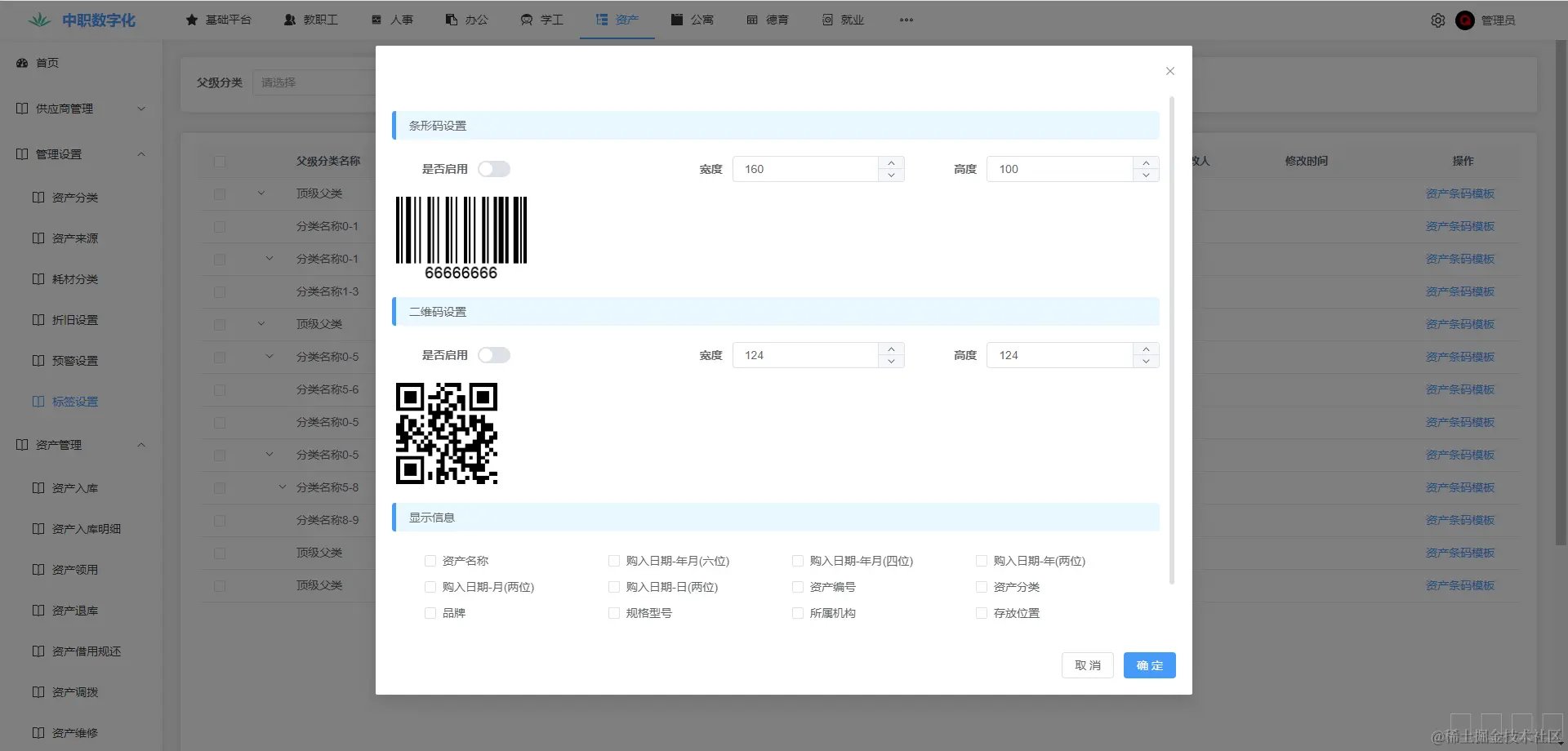Click the 耗材分类 sidebar icon
Viewport: 1568px width, 751px height.
[38, 278]
